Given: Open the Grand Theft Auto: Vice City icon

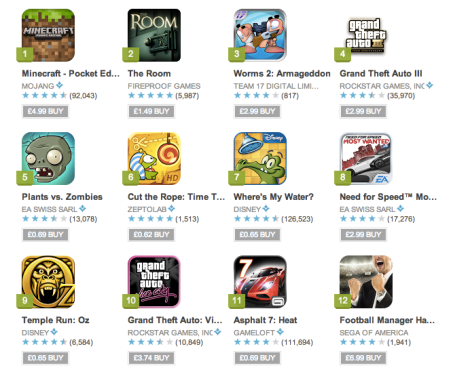Looking at the screenshot, I should point(154,282).
